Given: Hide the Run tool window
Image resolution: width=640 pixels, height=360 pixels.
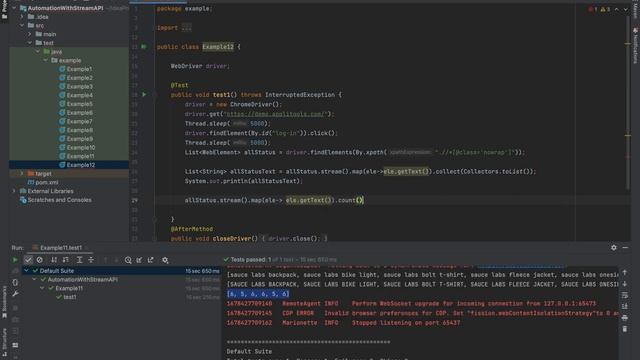Looking at the screenshot, I should tap(625, 247).
